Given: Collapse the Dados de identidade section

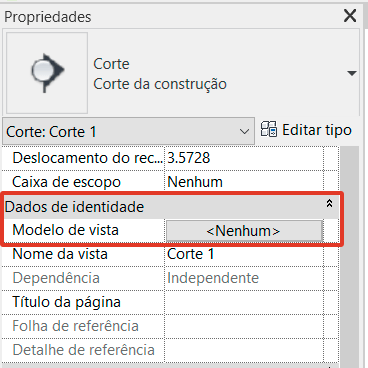Looking at the screenshot, I should coord(329,203).
